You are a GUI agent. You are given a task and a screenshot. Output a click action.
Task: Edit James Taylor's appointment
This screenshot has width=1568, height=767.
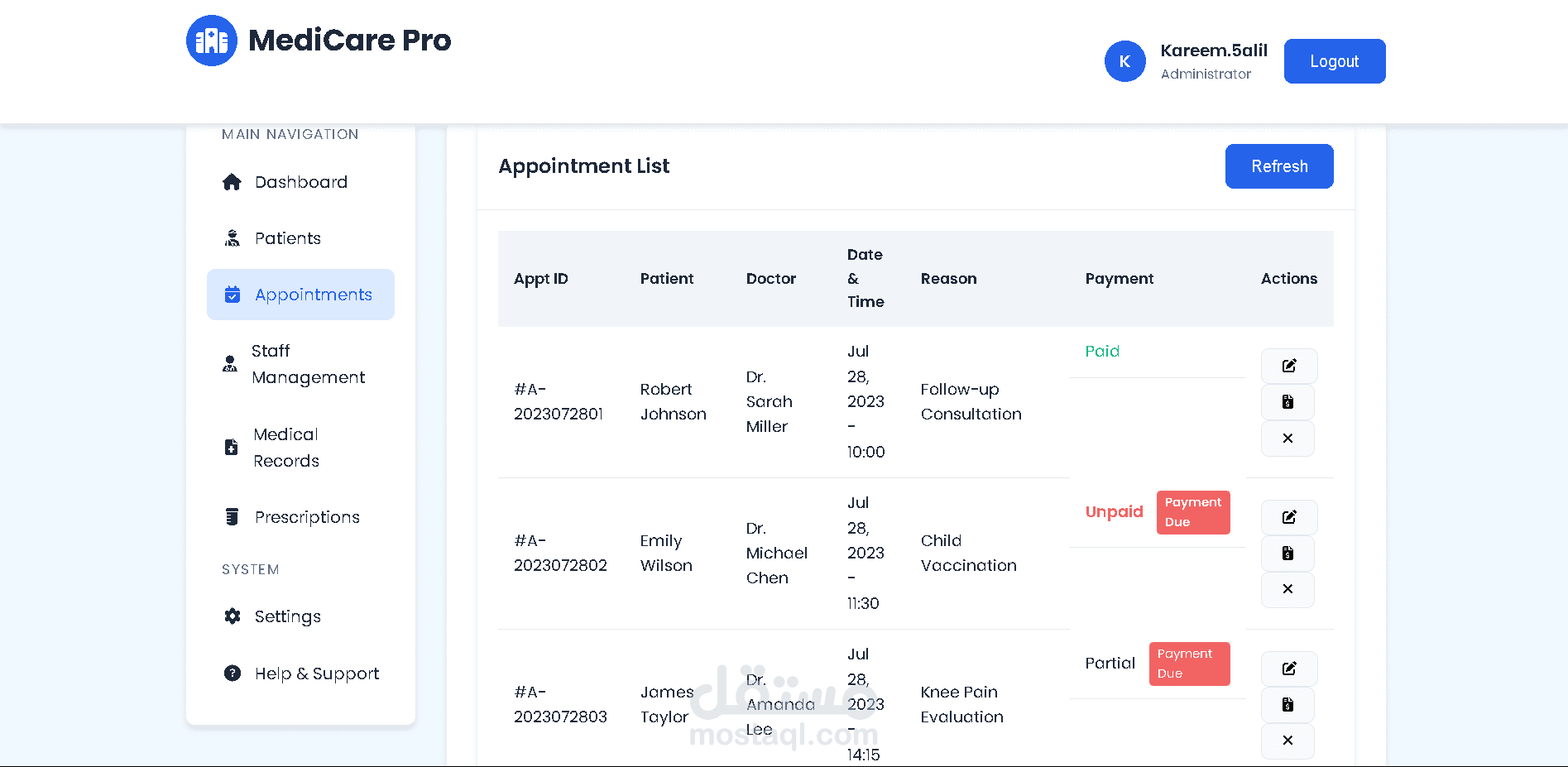[x=1288, y=669]
